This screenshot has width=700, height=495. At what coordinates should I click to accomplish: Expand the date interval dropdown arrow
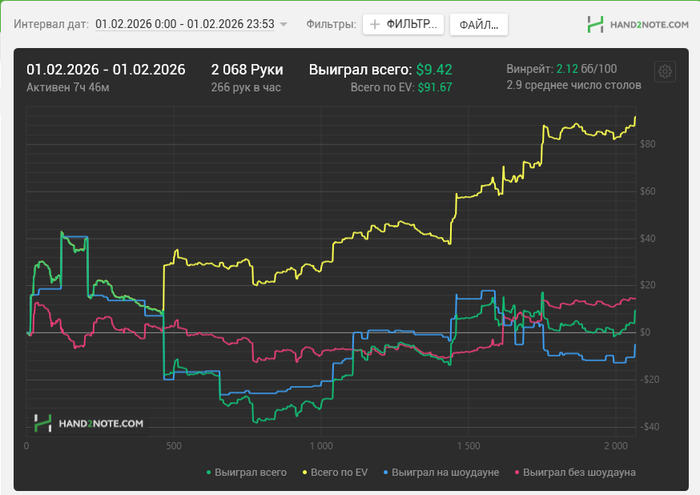283,24
